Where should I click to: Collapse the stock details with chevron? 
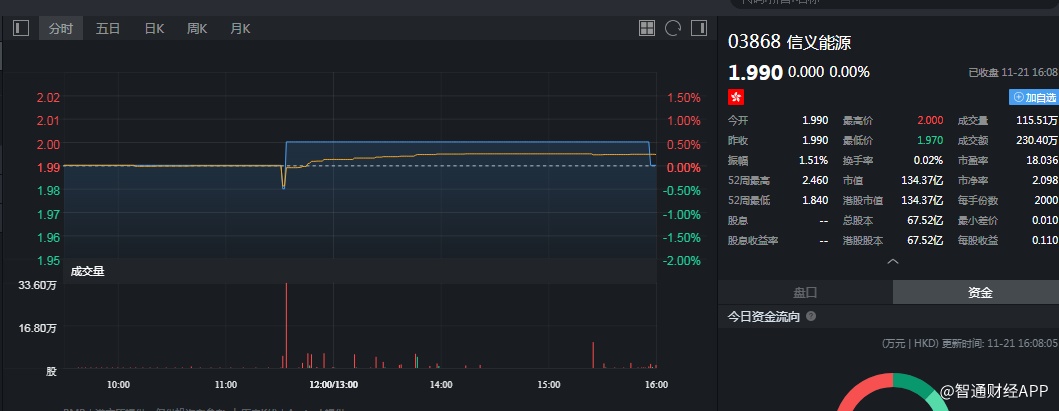[x=893, y=261]
